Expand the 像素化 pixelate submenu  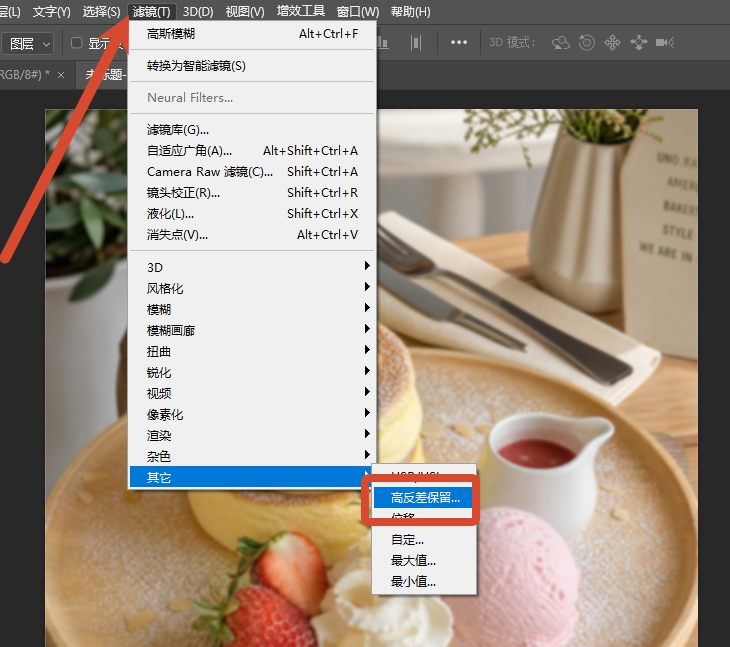point(252,414)
